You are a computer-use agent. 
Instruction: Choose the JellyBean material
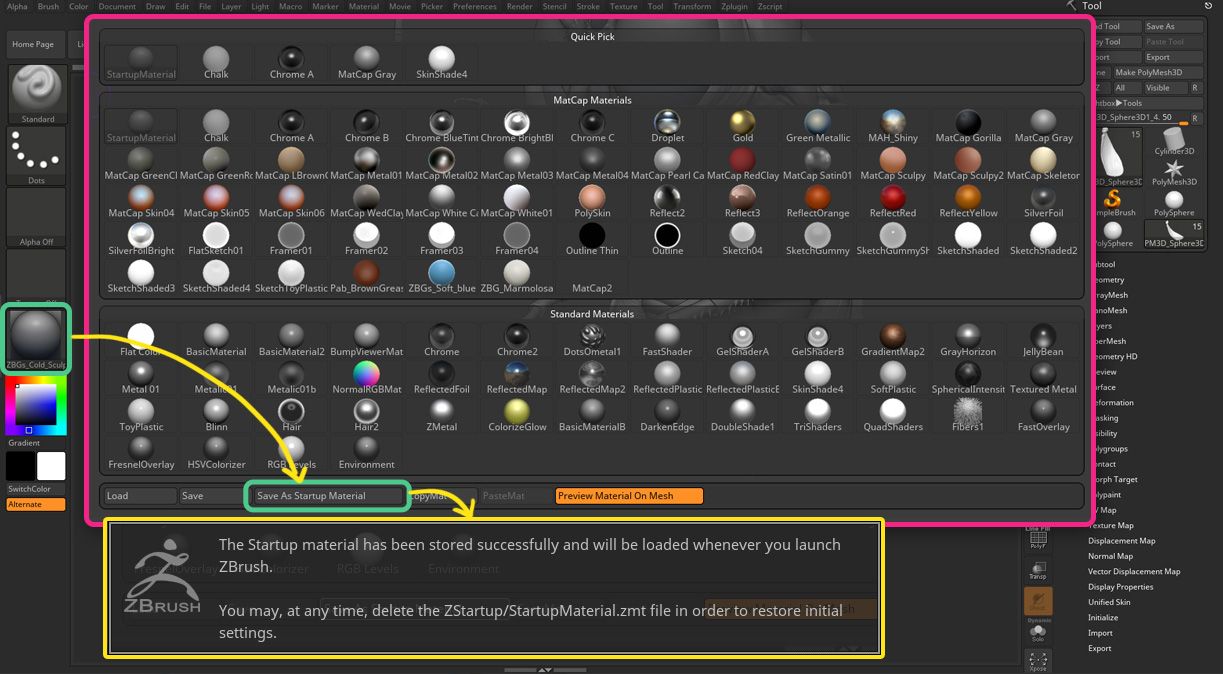[x=1043, y=340]
